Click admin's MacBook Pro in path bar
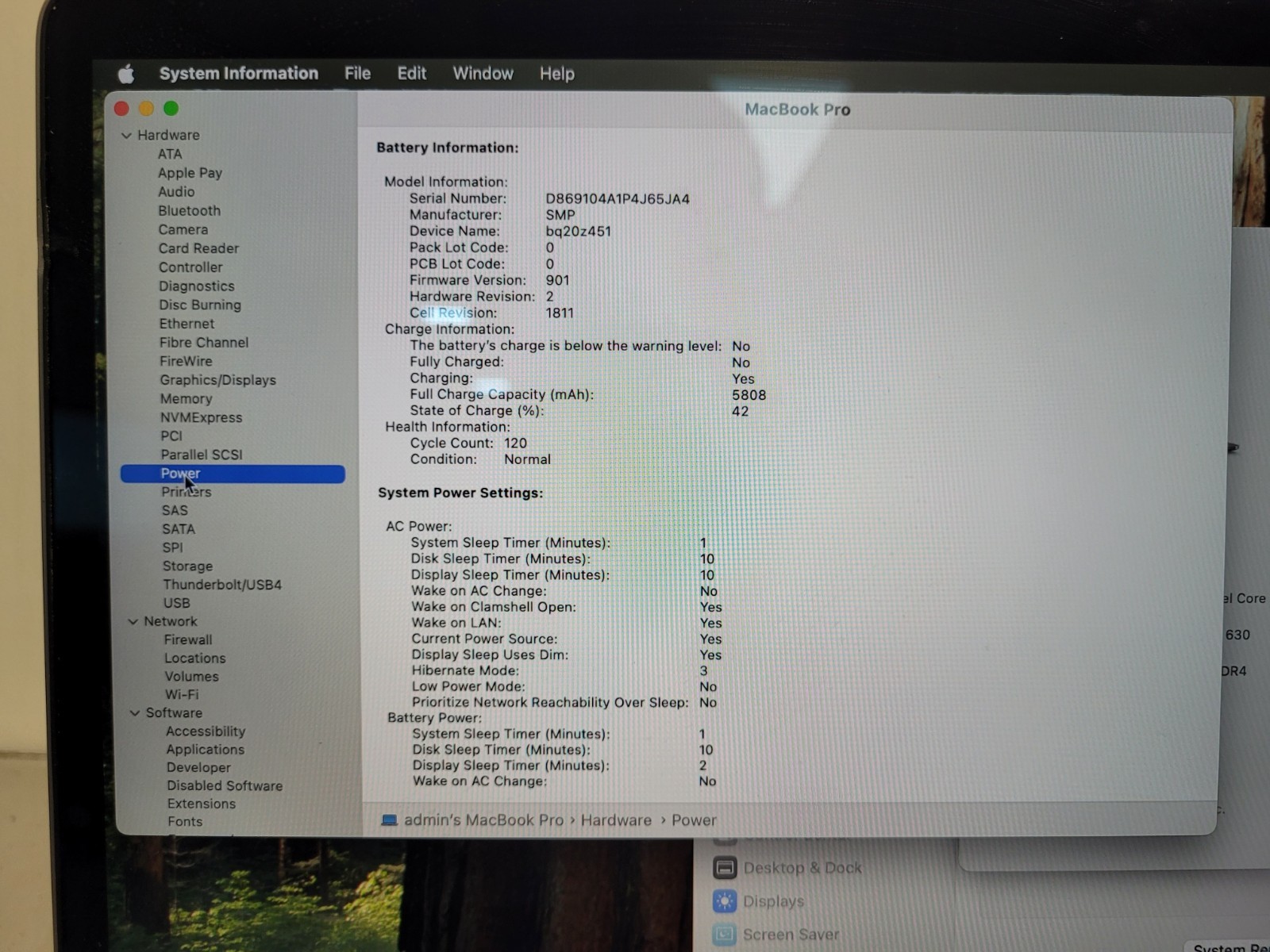Image resolution: width=1270 pixels, height=952 pixels. click(x=483, y=820)
